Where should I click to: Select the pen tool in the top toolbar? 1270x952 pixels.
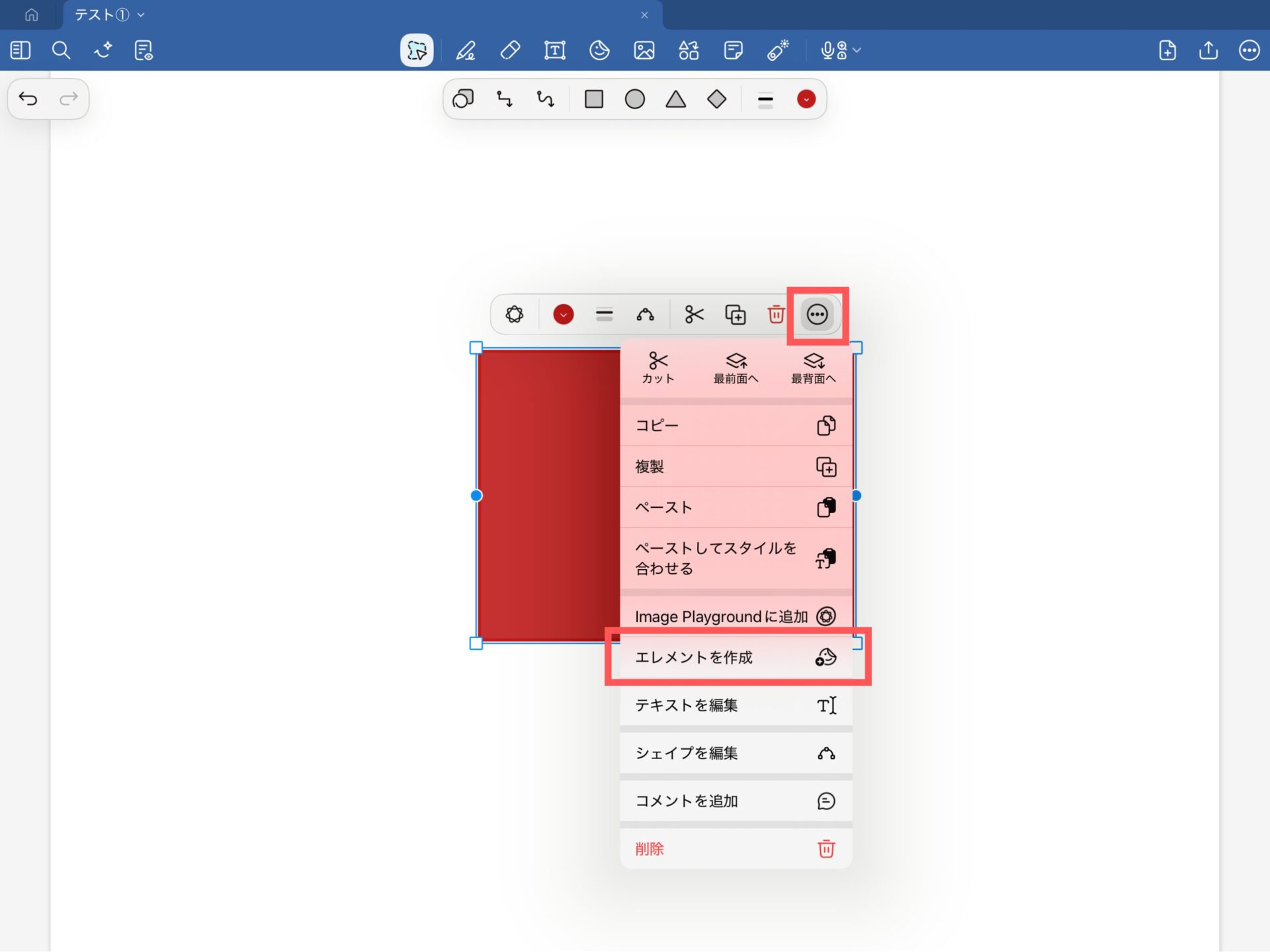point(466,50)
